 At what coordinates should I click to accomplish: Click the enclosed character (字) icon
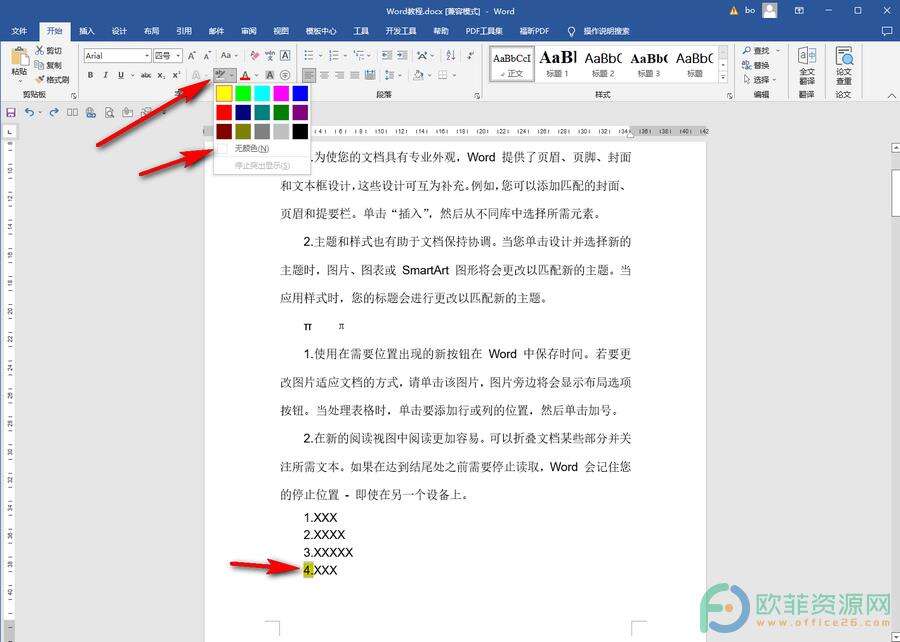(x=285, y=75)
